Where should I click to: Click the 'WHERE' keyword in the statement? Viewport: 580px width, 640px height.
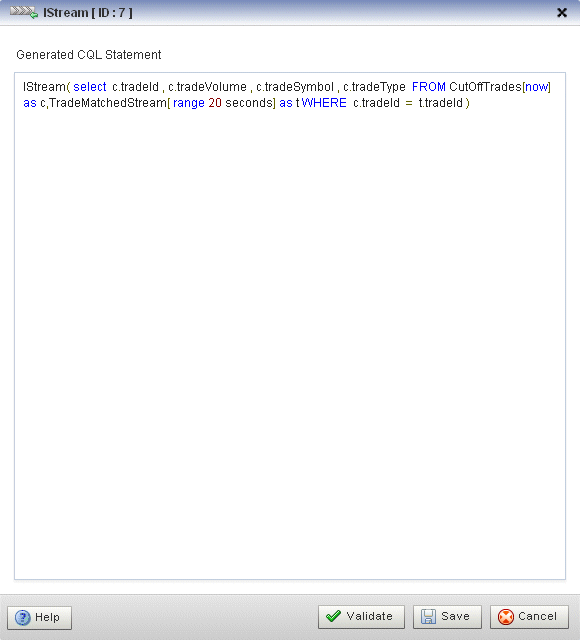[x=324, y=102]
